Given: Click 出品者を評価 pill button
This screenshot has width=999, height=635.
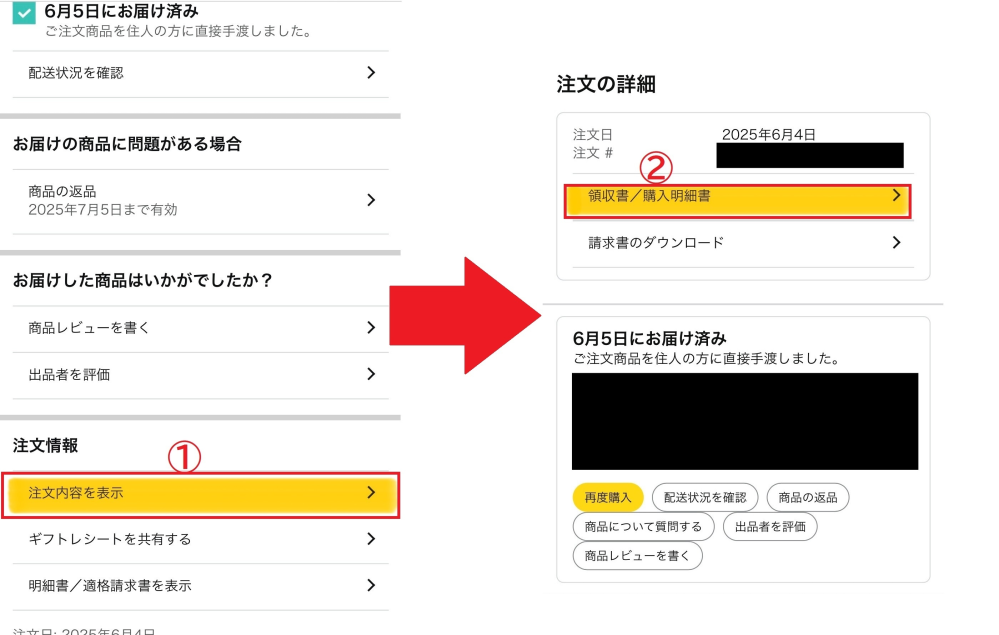Looking at the screenshot, I should coord(770,527).
